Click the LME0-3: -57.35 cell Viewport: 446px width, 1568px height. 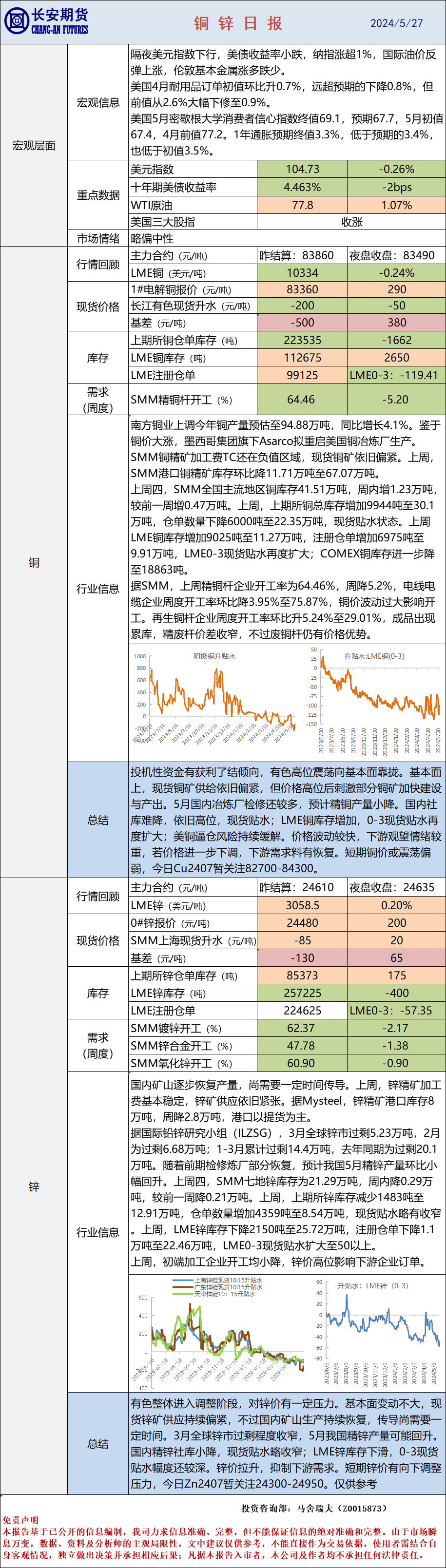point(397,1011)
